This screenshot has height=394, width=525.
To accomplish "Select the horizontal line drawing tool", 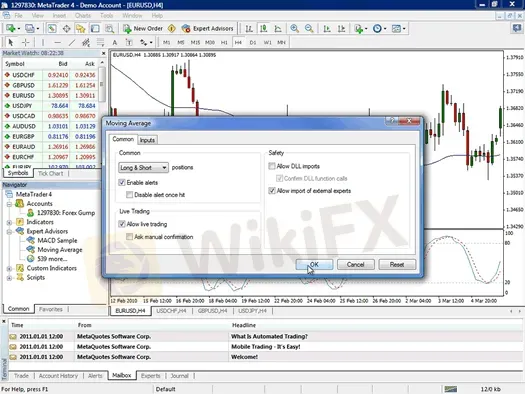I will (x=58, y=42).
